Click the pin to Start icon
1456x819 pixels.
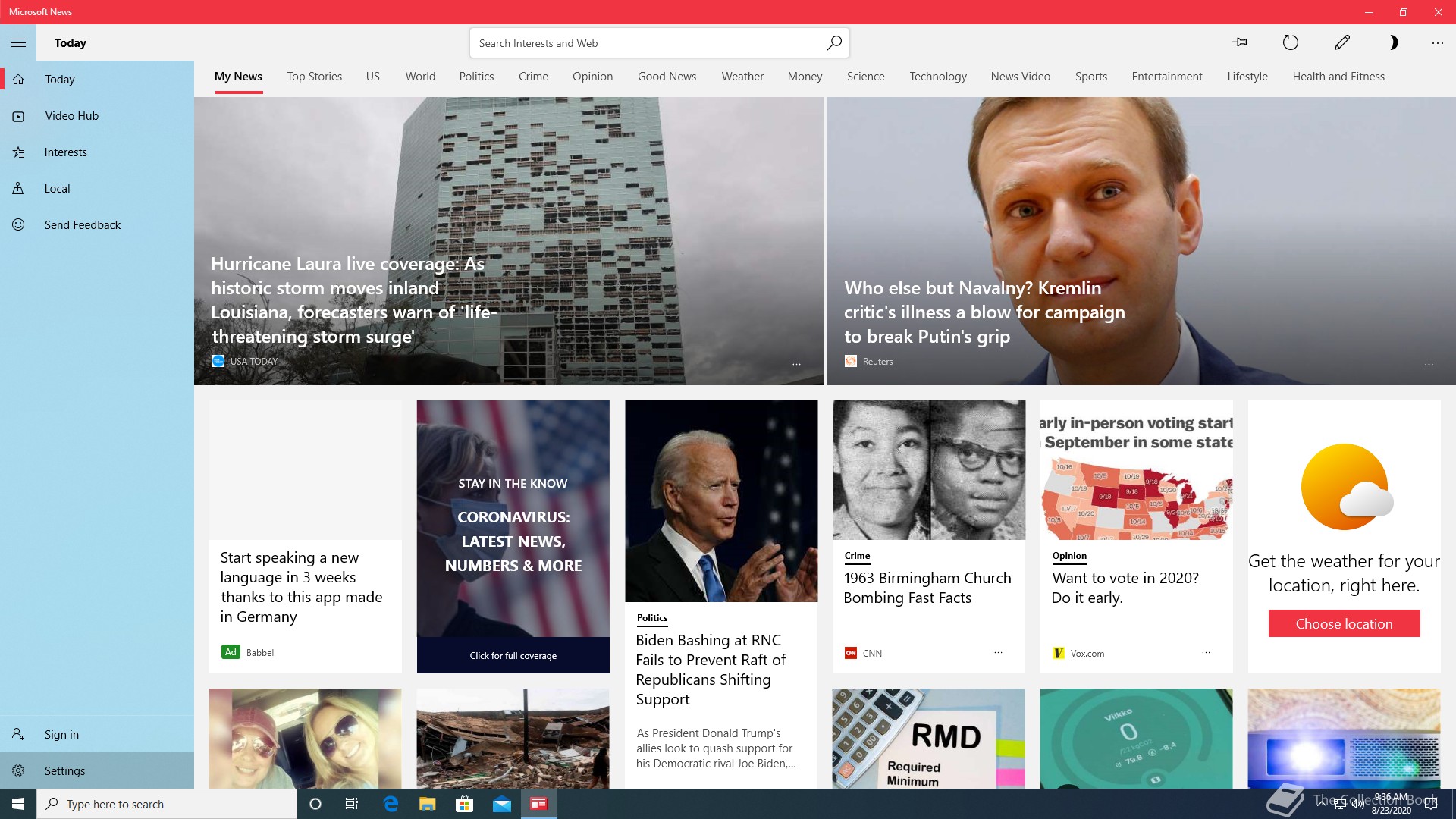pyautogui.click(x=1240, y=42)
